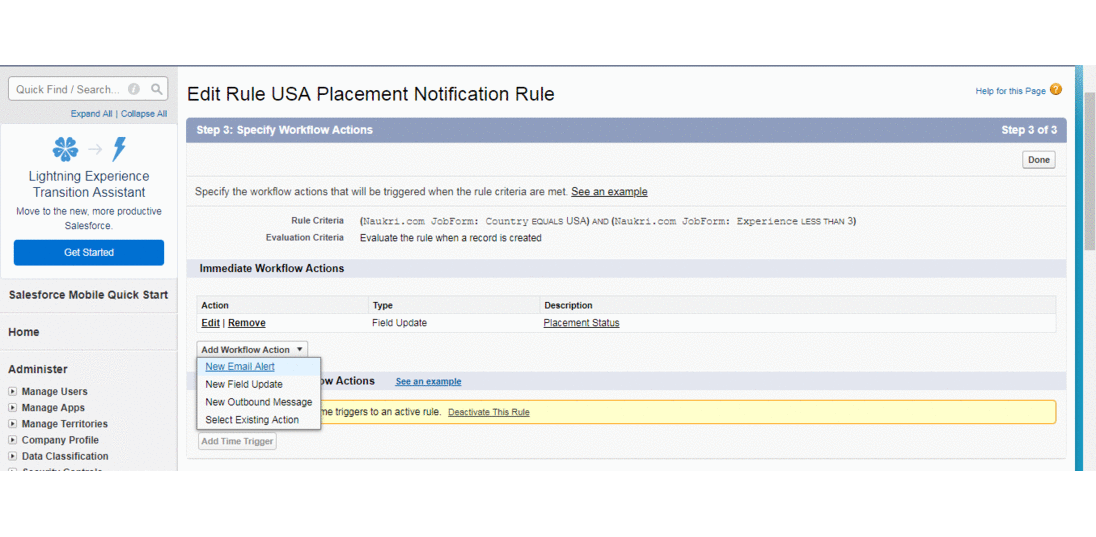The width and height of the screenshot is (1096, 537).
Task: Expand the Manage Users tree node
Action: pyautogui.click(x=13, y=392)
